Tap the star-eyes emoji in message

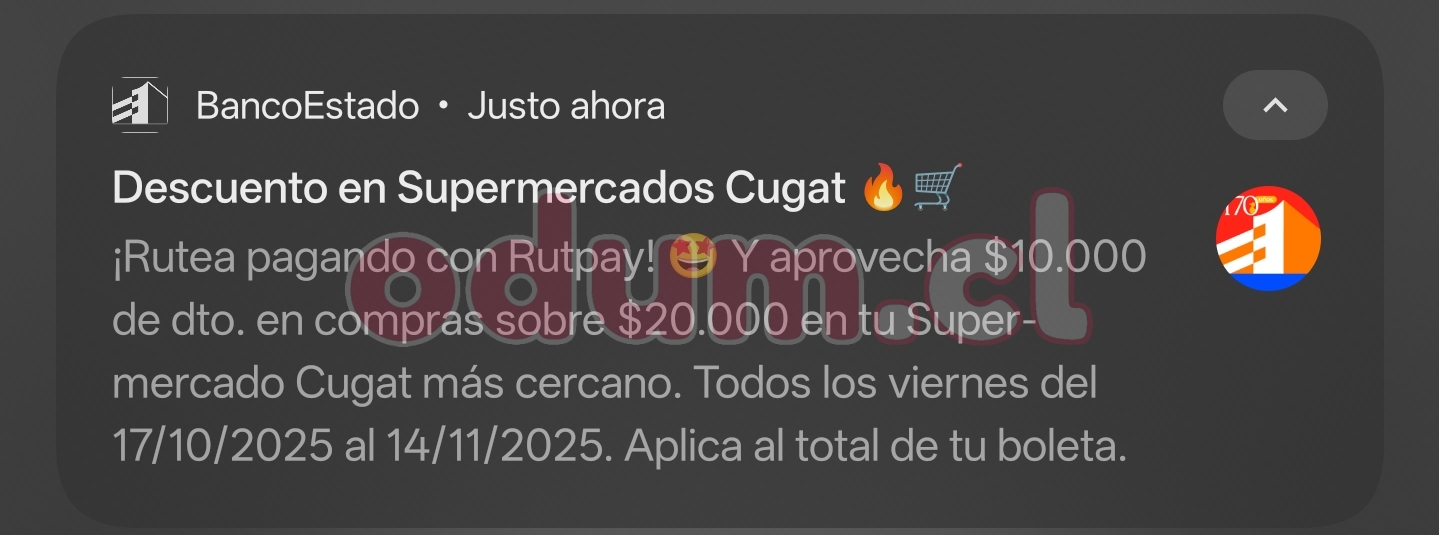coord(693,258)
